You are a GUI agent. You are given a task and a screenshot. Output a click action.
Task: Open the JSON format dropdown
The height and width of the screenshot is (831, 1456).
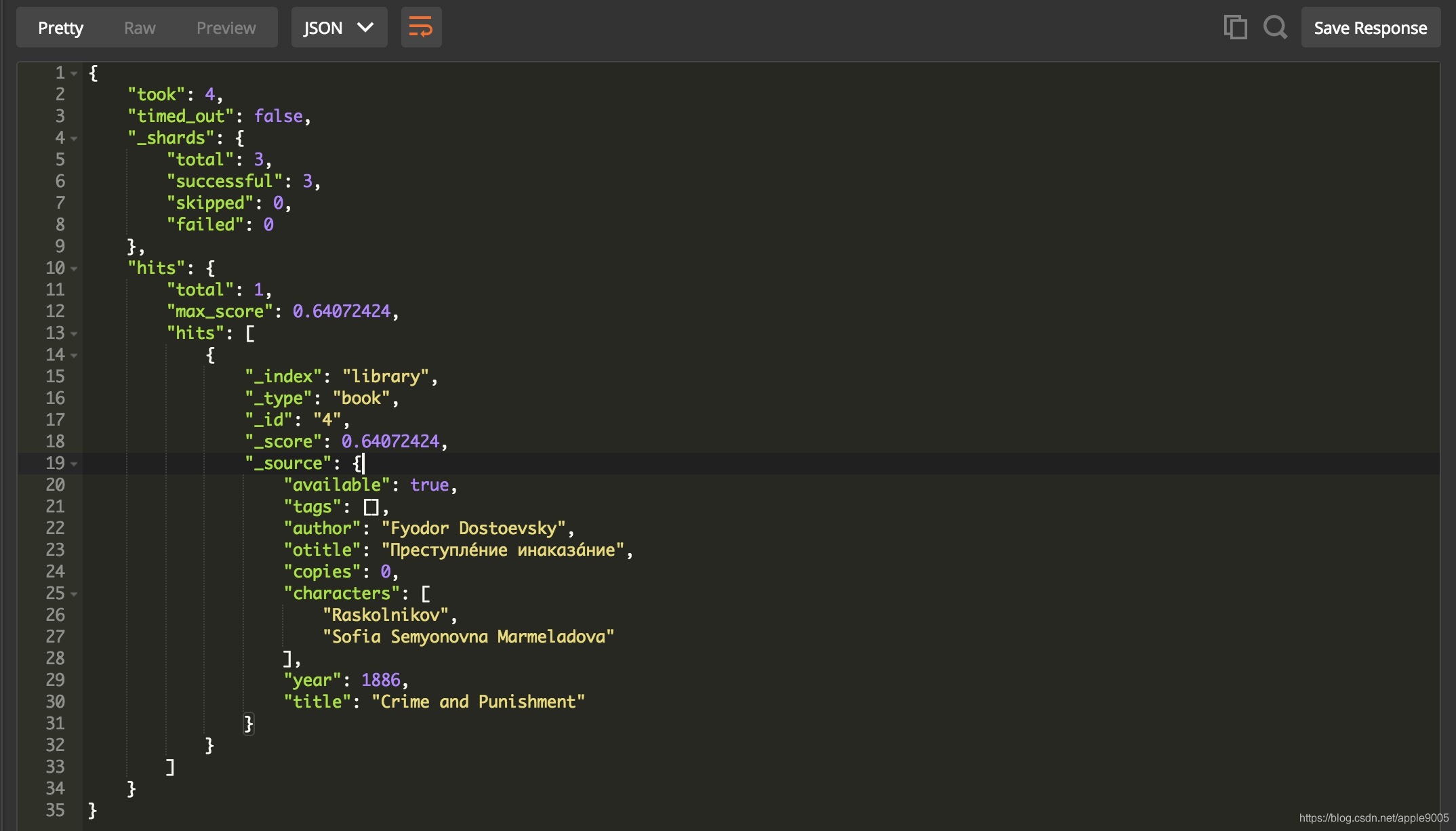pyautogui.click(x=339, y=28)
